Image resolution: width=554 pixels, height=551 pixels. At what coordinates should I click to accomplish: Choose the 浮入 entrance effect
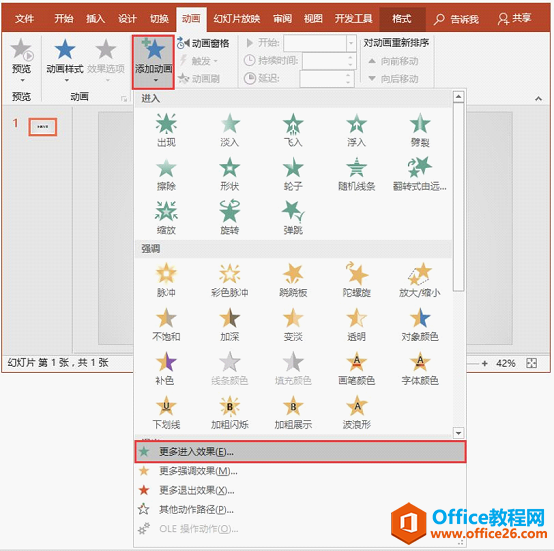[x=356, y=130]
